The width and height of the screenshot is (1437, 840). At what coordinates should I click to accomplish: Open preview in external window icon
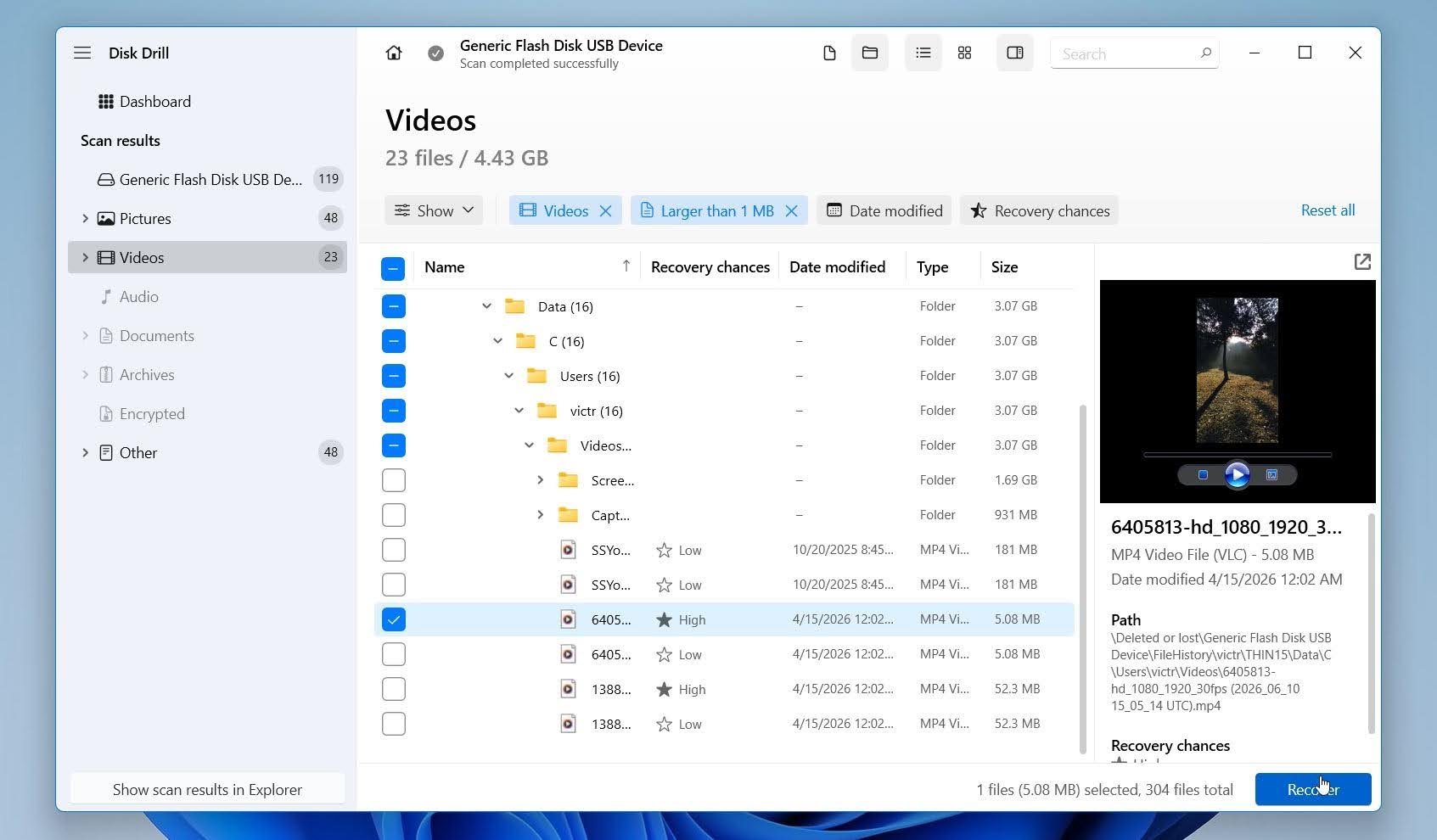click(1362, 262)
